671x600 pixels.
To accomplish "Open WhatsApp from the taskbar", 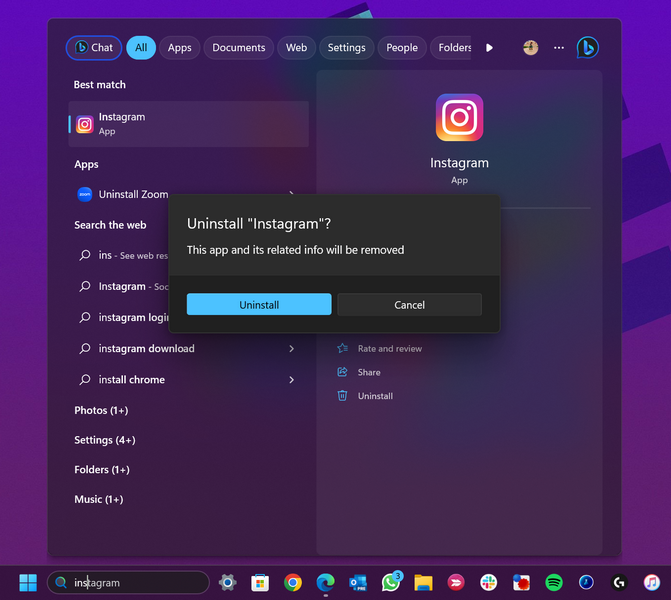I will [x=390, y=582].
